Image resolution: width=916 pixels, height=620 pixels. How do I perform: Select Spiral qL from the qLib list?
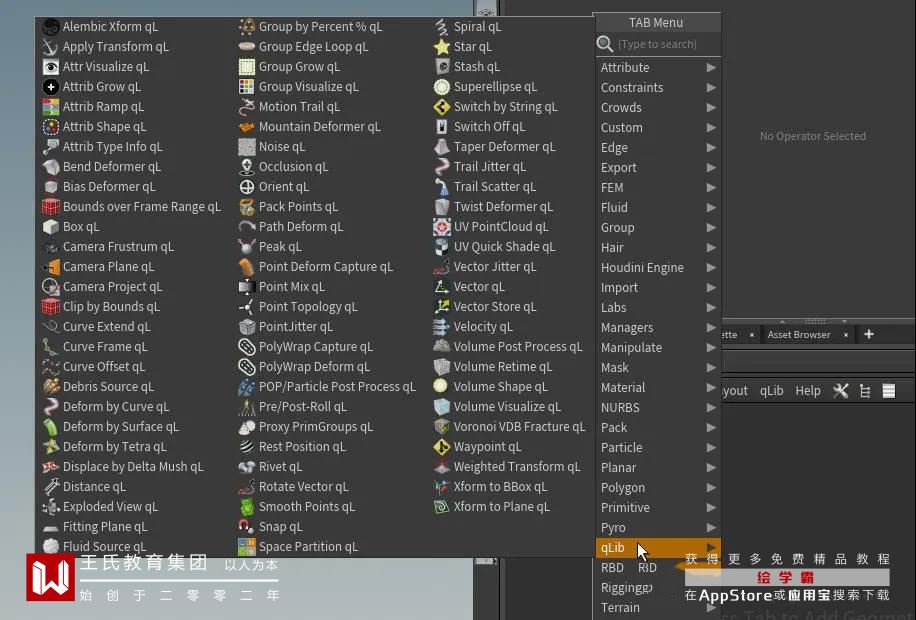pyautogui.click(x=477, y=27)
